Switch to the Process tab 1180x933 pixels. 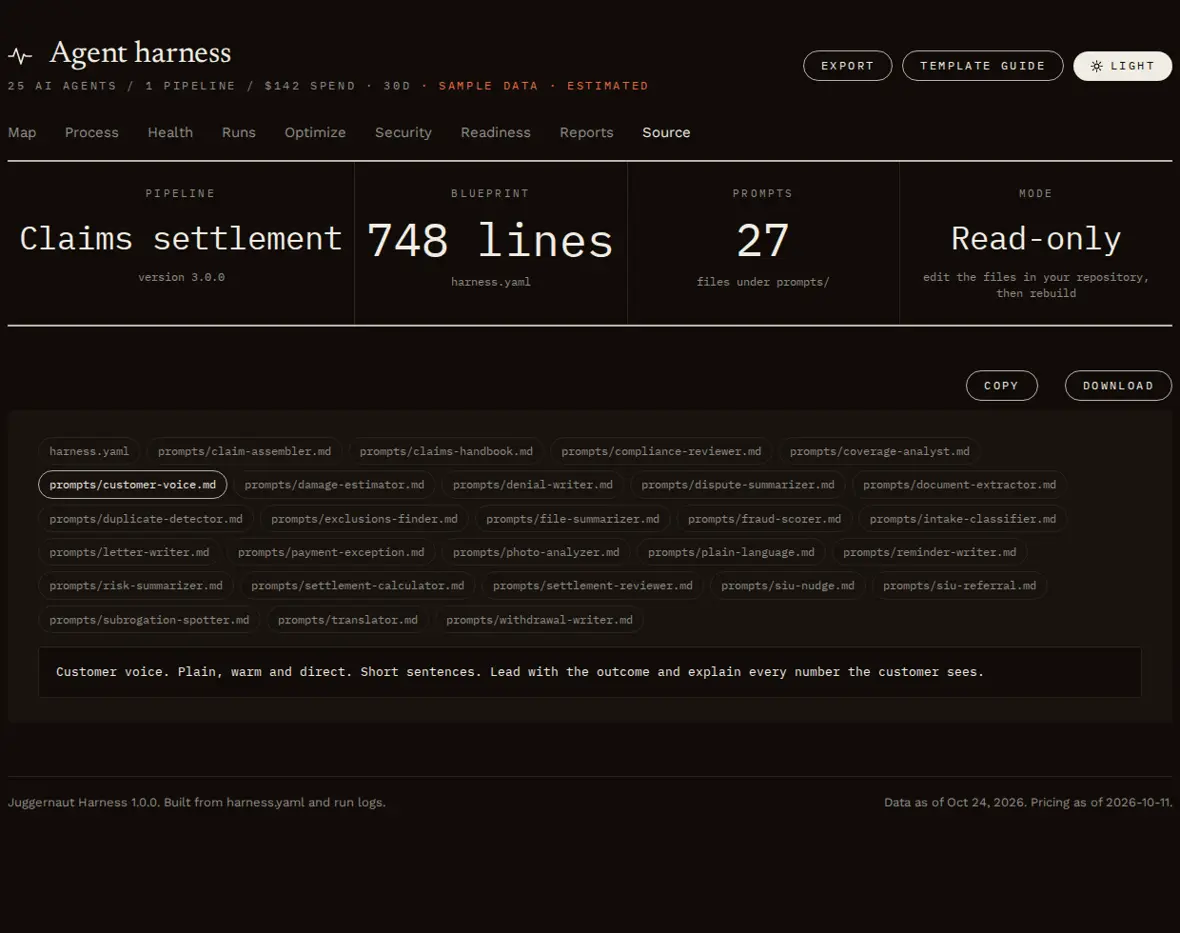[92, 132]
